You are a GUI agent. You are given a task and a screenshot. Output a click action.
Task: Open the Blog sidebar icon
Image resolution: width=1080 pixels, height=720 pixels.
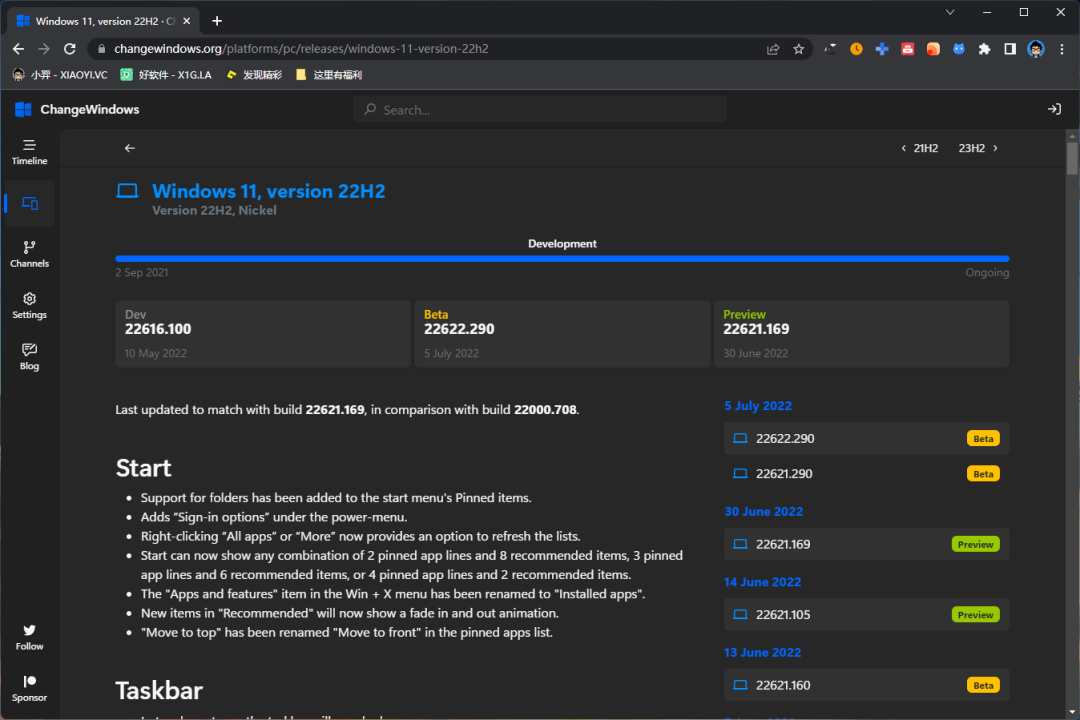pyautogui.click(x=29, y=356)
